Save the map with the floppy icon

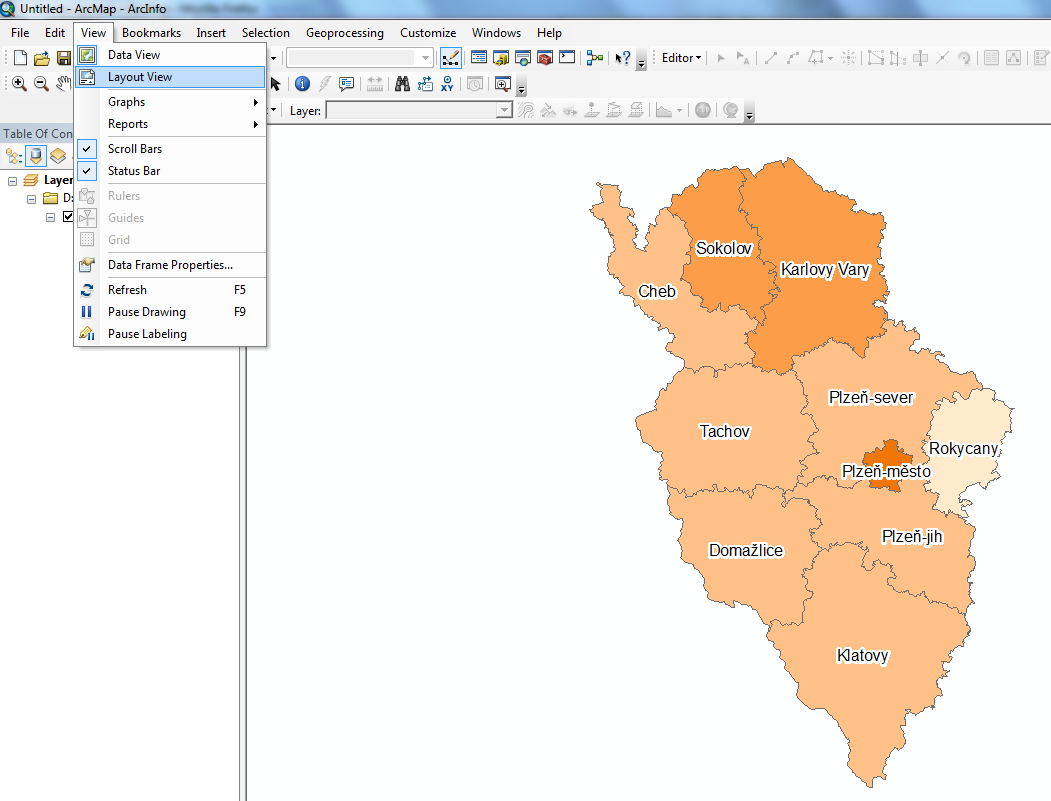pyautogui.click(x=64, y=58)
